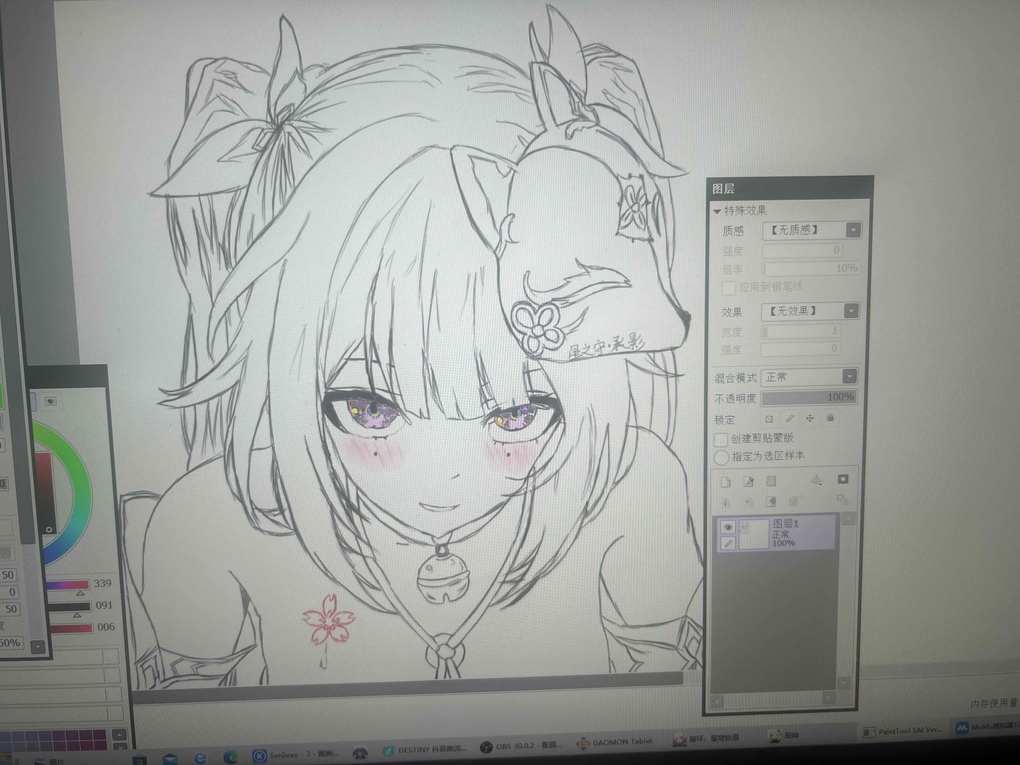Click the second icon in second layer button row
The height and width of the screenshot is (765, 1020).
tap(748, 502)
